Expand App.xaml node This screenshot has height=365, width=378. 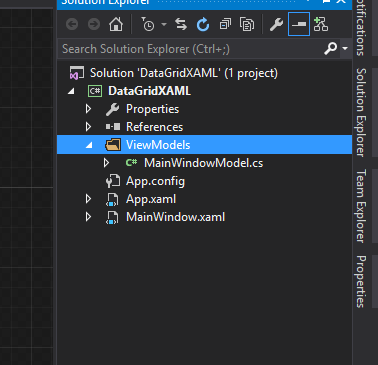click(88, 199)
